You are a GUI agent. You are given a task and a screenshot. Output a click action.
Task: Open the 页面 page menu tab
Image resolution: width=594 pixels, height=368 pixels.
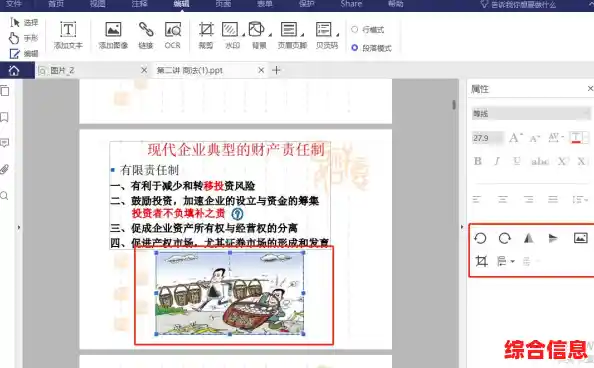223,4
